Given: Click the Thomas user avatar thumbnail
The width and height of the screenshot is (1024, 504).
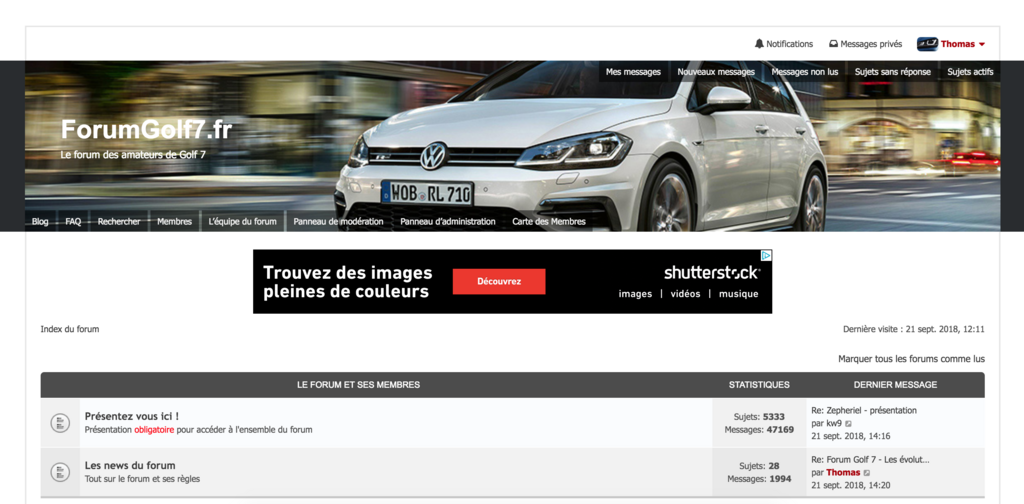Looking at the screenshot, I should coord(927,44).
